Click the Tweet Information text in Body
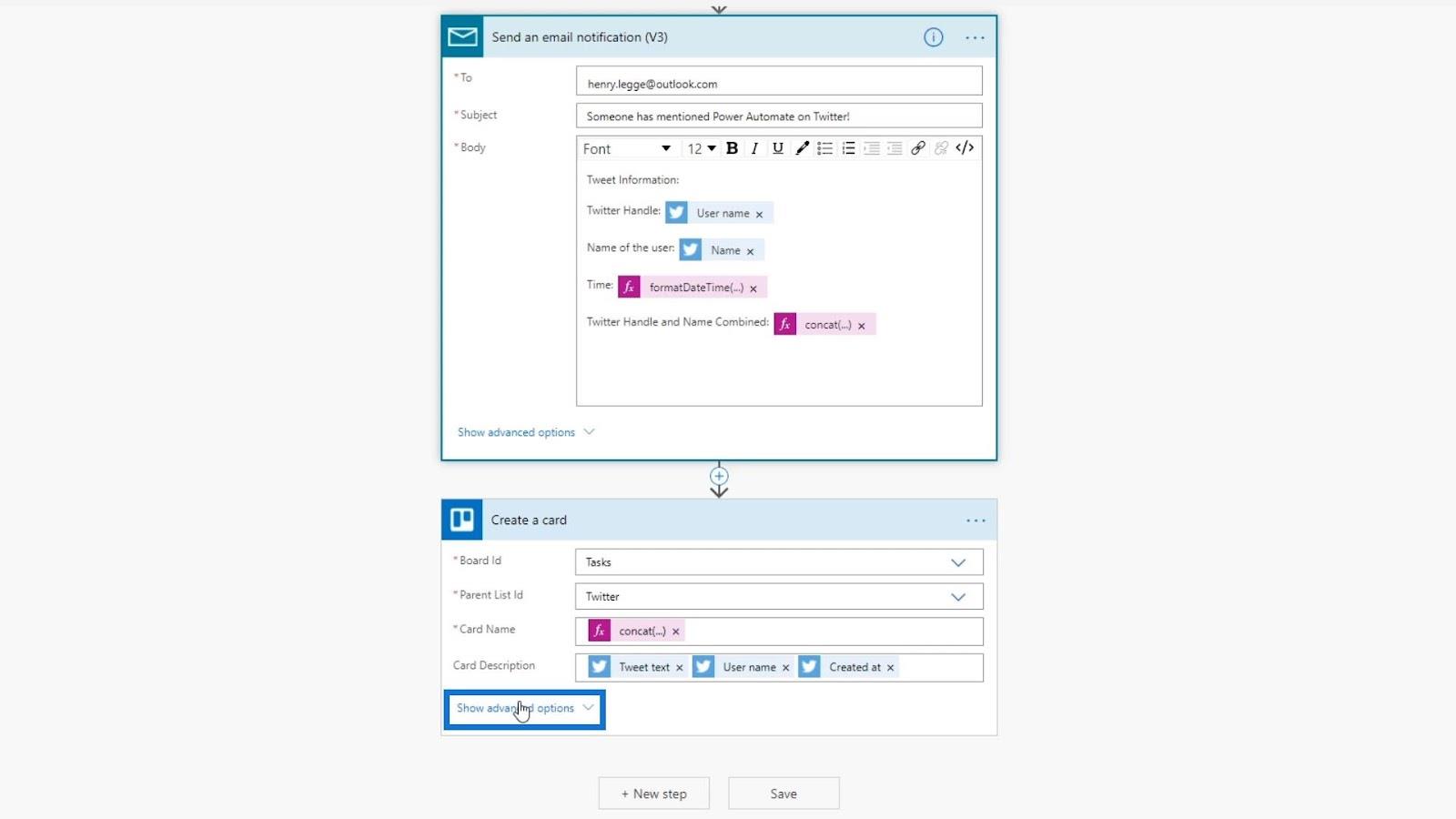 (x=632, y=180)
